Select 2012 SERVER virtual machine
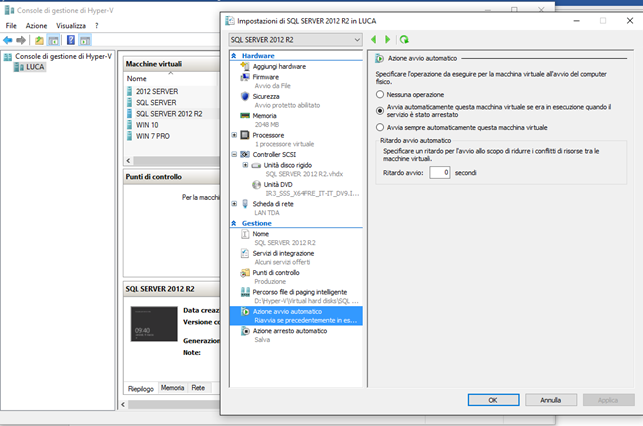This screenshot has width=643, height=426. coord(157,91)
